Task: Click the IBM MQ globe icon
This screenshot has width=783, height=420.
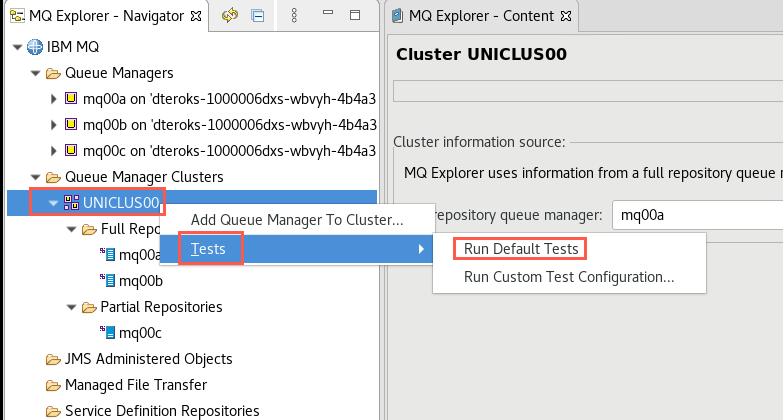Action: (35, 47)
